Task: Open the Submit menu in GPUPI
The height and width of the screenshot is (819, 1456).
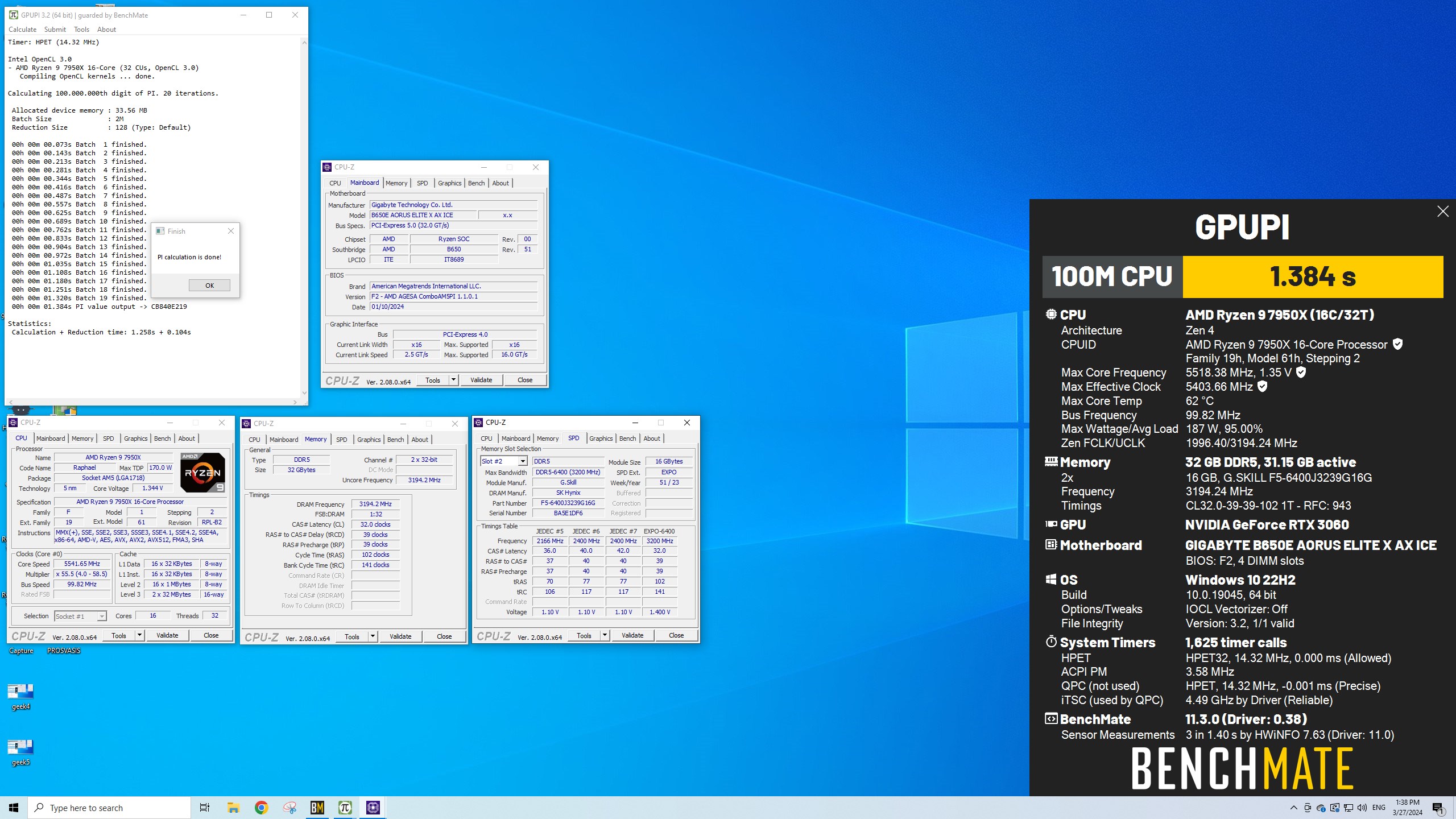Action: tap(55, 30)
